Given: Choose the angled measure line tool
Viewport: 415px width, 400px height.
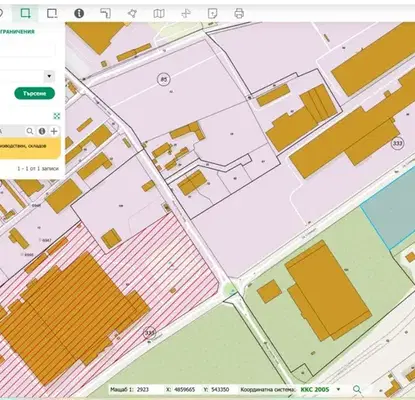Looking at the screenshot, I should pyautogui.click(x=105, y=13).
